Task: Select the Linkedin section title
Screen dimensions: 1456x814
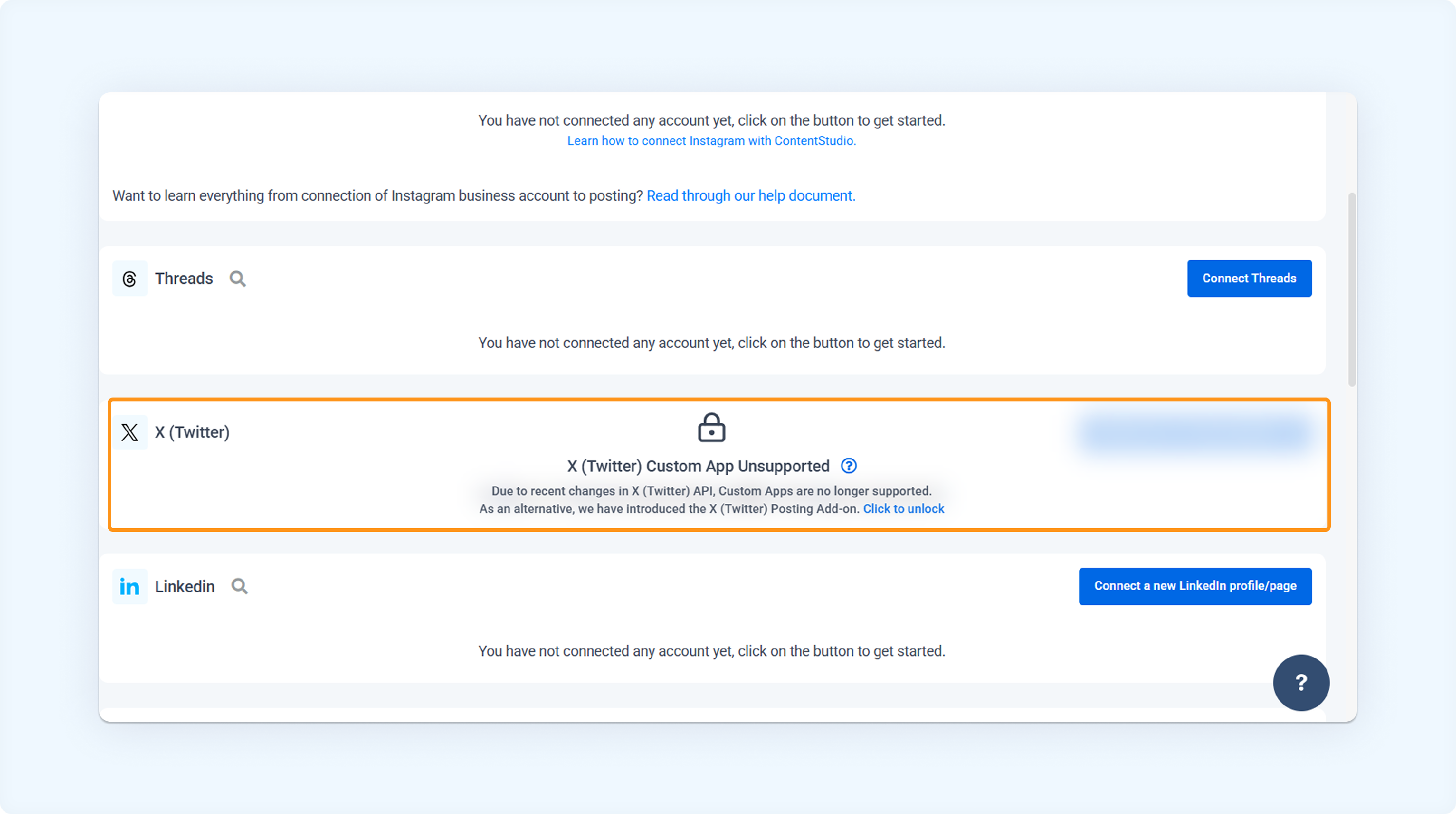Action: click(x=185, y=587)
